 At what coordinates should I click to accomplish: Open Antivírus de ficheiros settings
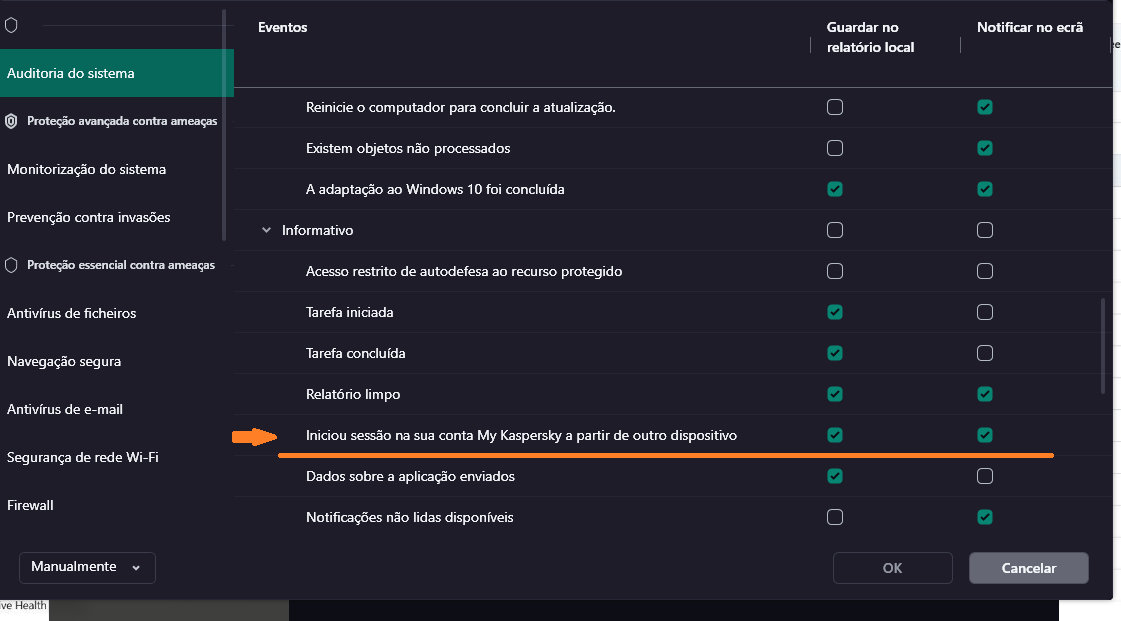(72, 313)
